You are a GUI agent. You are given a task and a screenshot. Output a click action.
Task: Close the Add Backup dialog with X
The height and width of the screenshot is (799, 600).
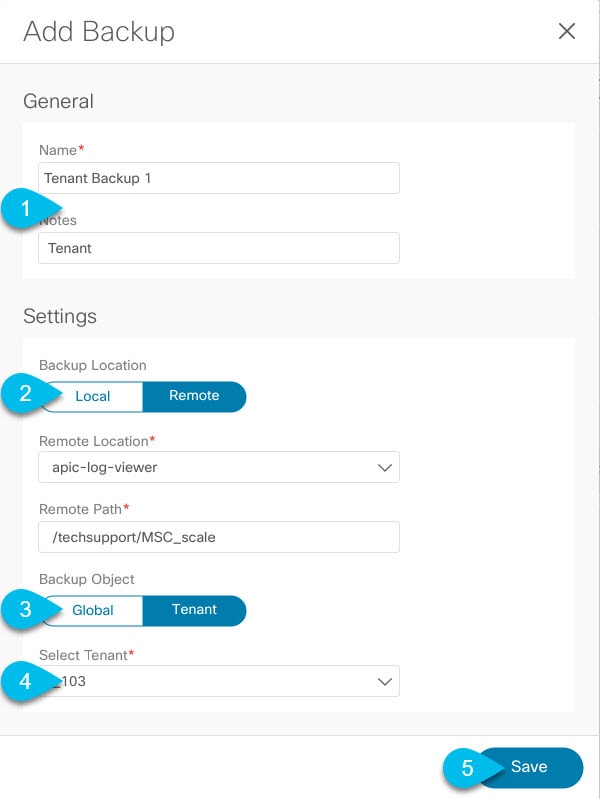[567, 31]
